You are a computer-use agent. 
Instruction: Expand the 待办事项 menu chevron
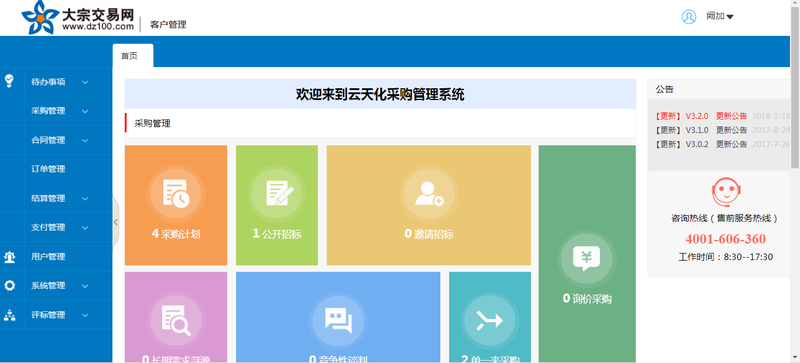point(85,82)
